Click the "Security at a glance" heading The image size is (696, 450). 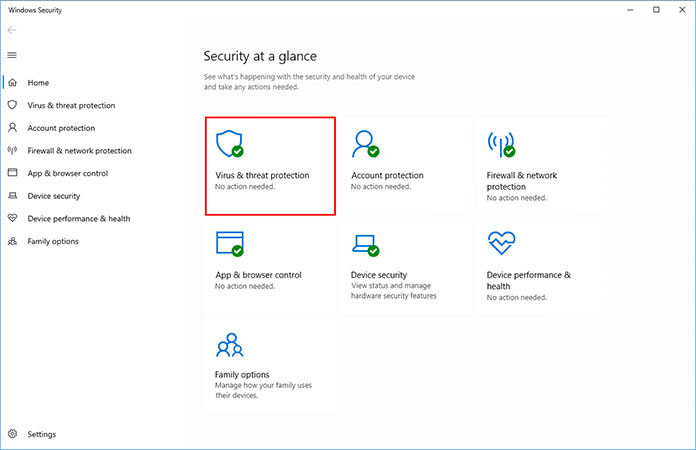click(260, 56)
